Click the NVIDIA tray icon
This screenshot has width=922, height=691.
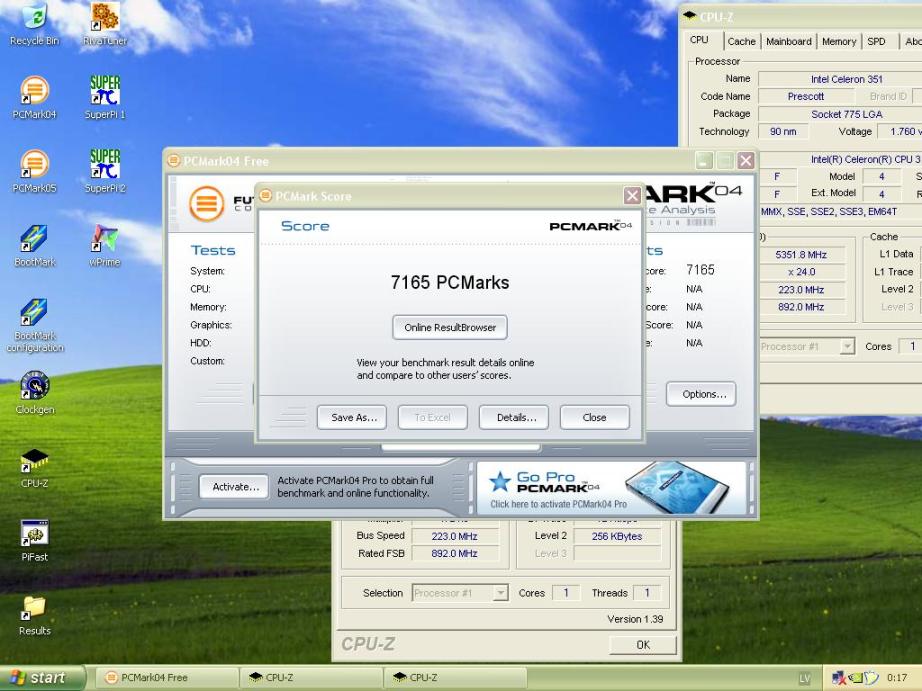[x=856, y=678]
